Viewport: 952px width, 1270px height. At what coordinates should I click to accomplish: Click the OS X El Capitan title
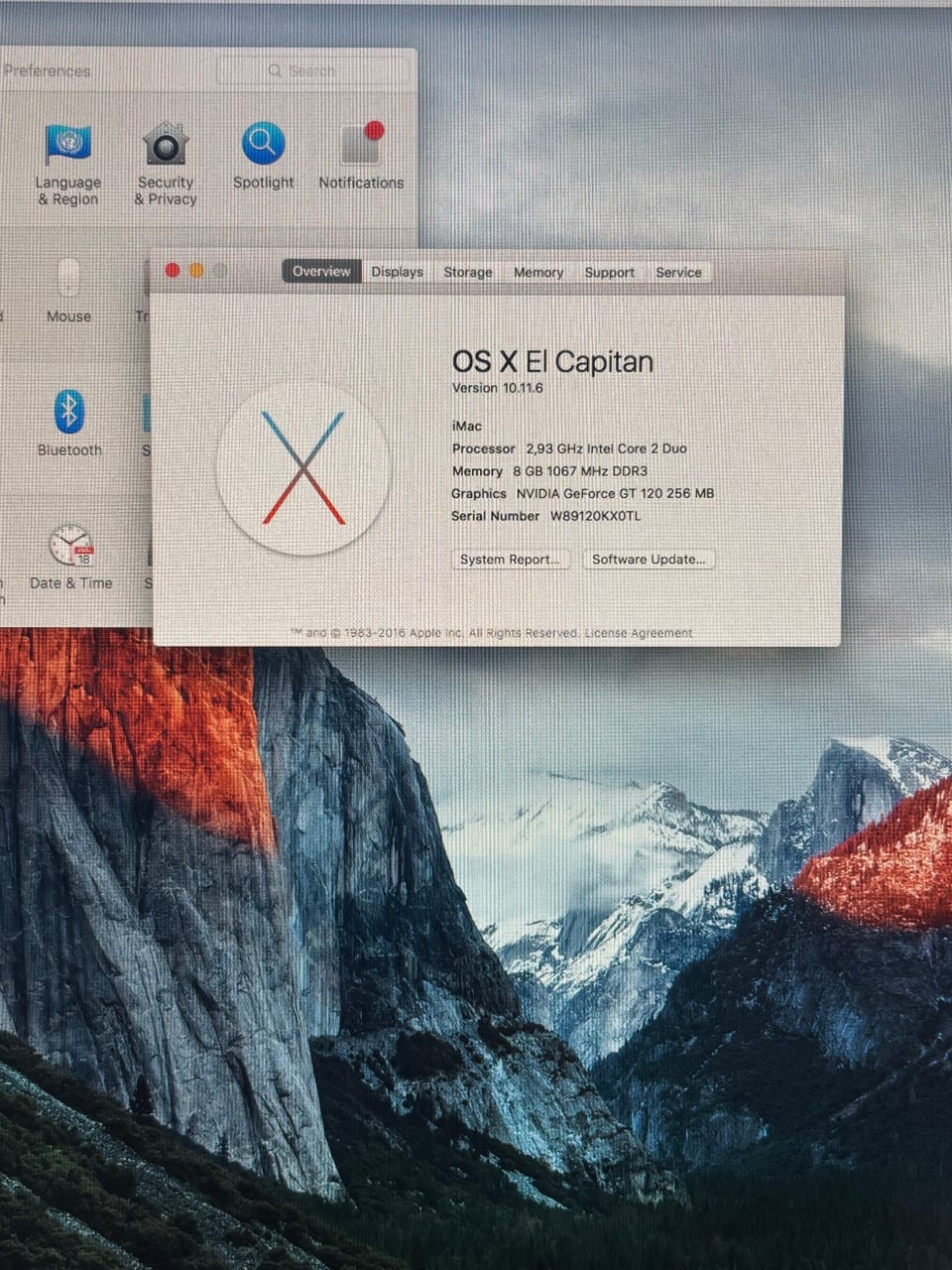click(552, 361)
